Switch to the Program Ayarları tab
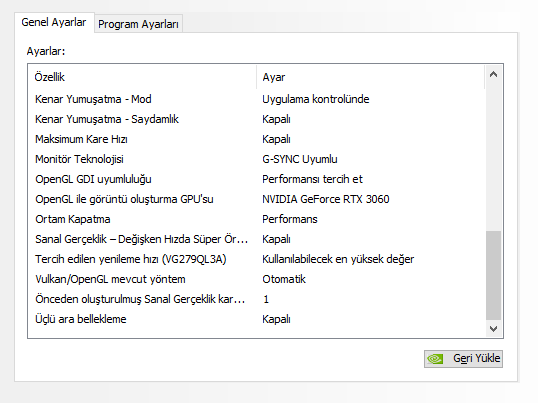Viewport: 538px width, 403px height. click(138, 24)
